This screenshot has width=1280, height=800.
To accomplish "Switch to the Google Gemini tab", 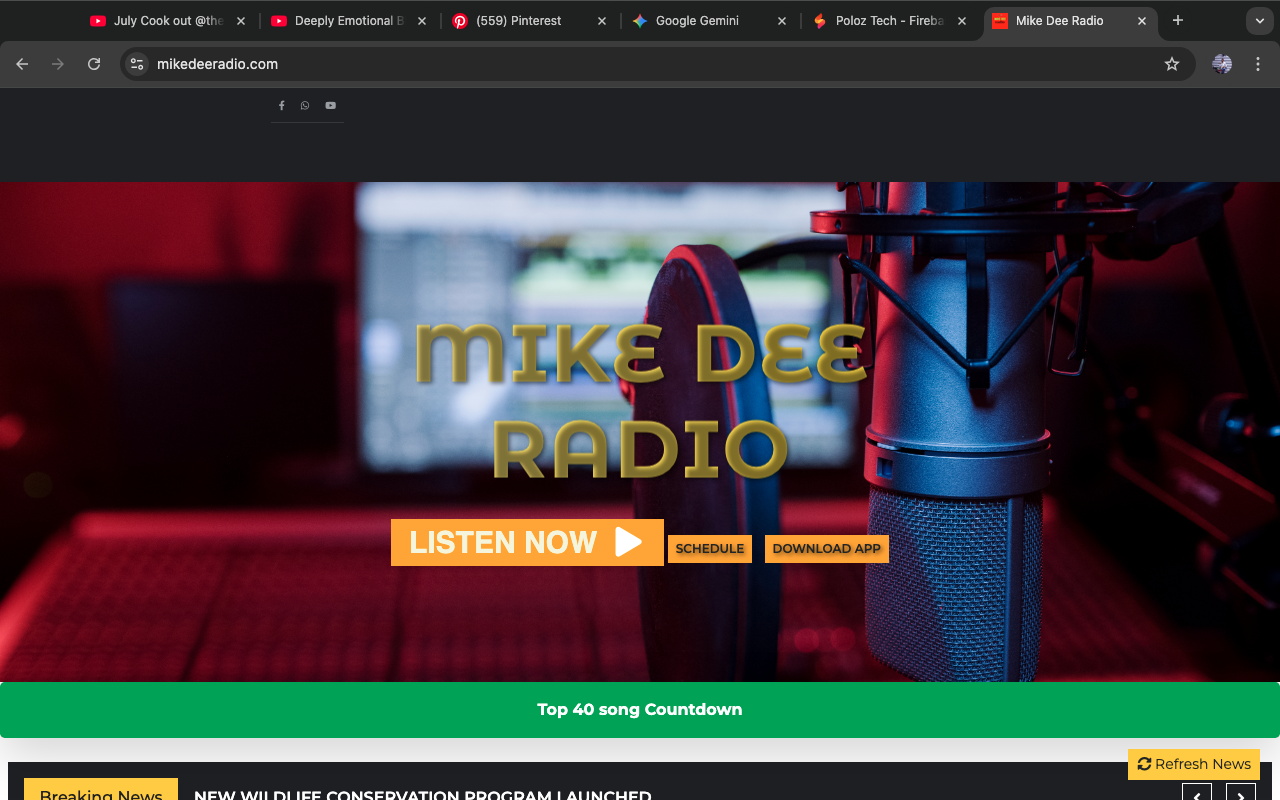I will coord(697,21).
